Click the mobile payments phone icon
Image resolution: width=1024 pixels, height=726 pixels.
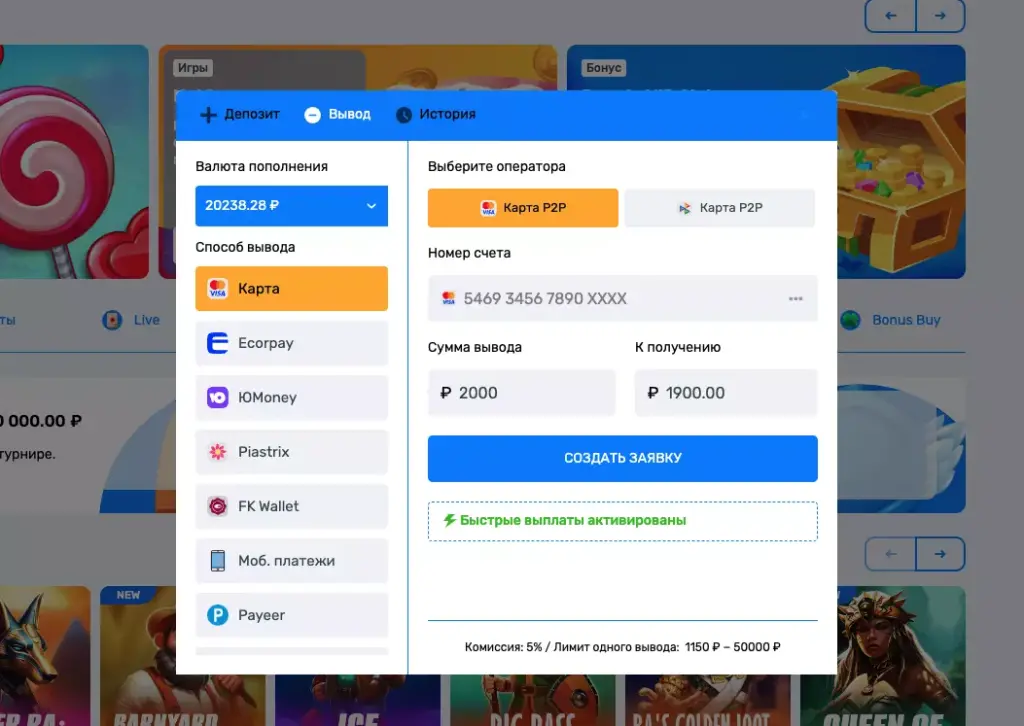[217, 561]
